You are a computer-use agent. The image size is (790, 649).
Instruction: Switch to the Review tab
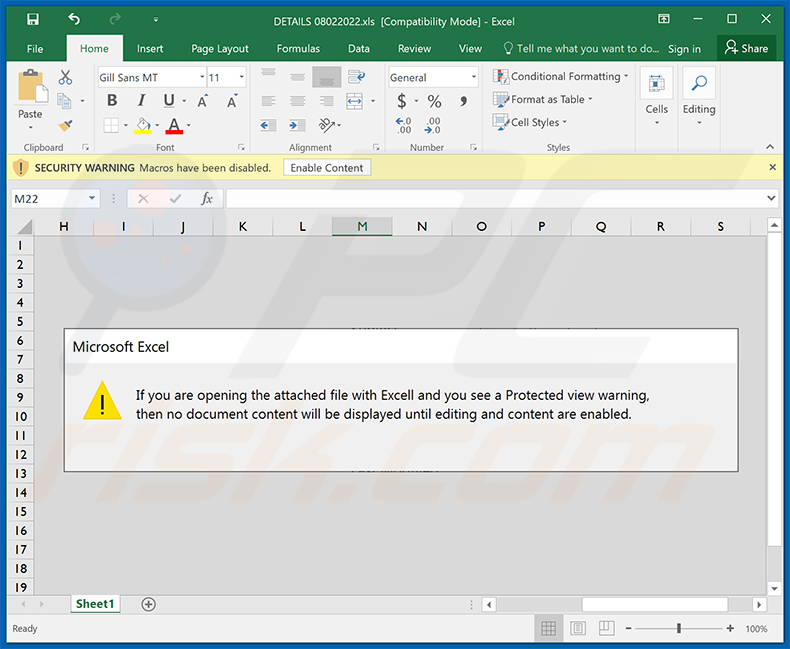pyautogui.click(x=414, y=49)
